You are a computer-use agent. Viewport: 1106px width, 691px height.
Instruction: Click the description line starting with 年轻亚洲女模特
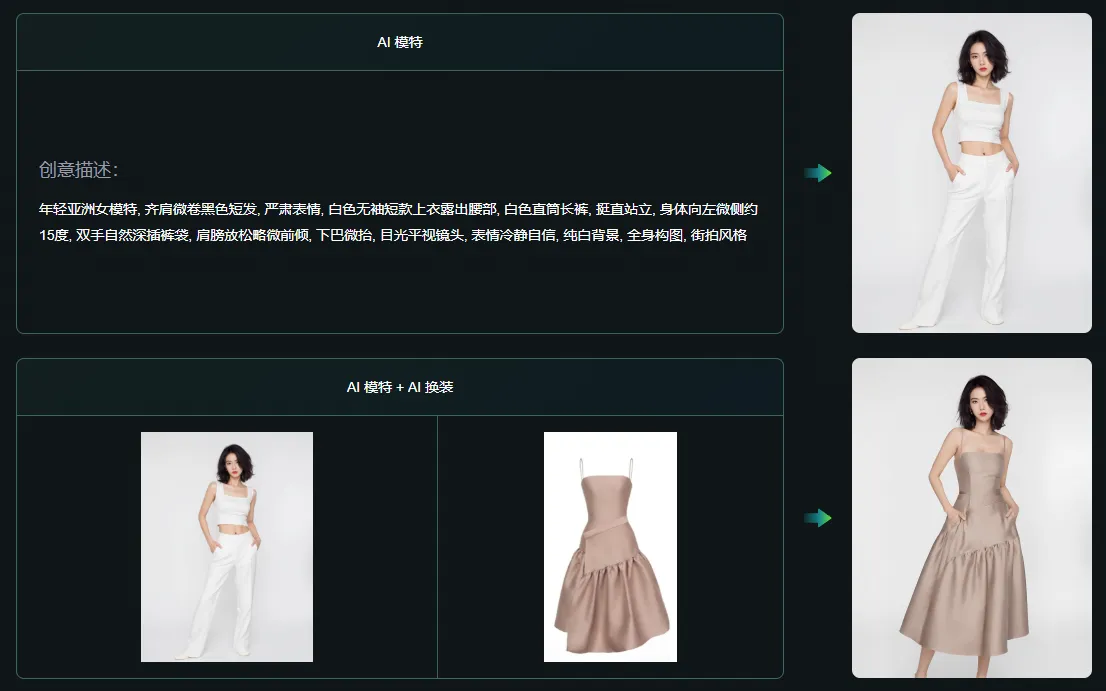[398, 209]
